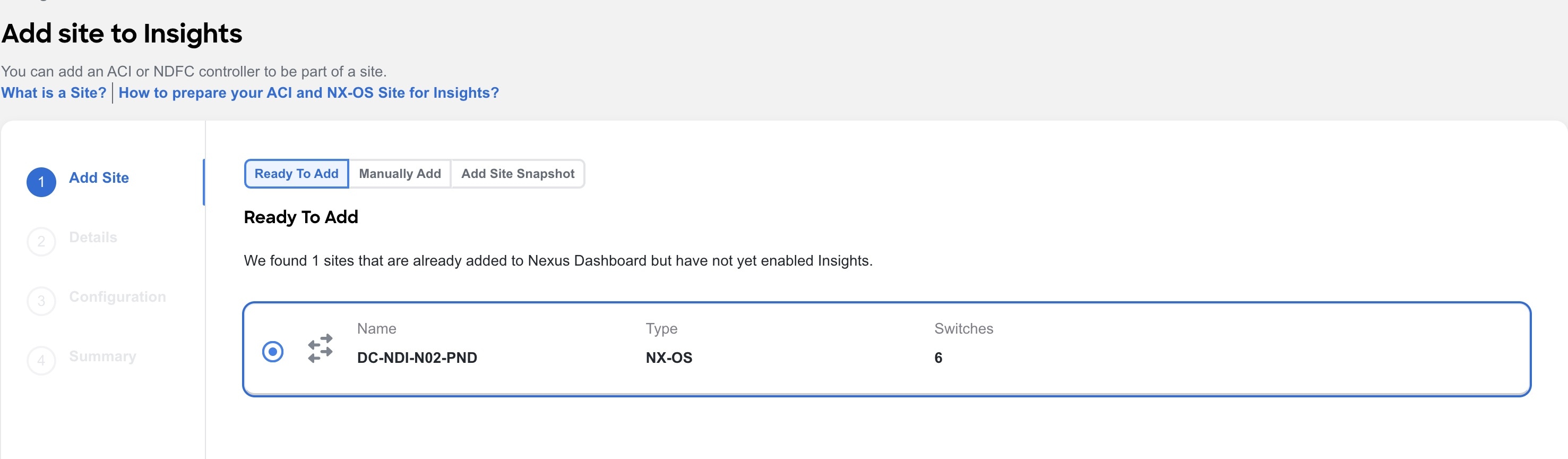This screenshot has width=1568, height=459.
Task: Click the Switches count value 6
Action: pos(938,358)
